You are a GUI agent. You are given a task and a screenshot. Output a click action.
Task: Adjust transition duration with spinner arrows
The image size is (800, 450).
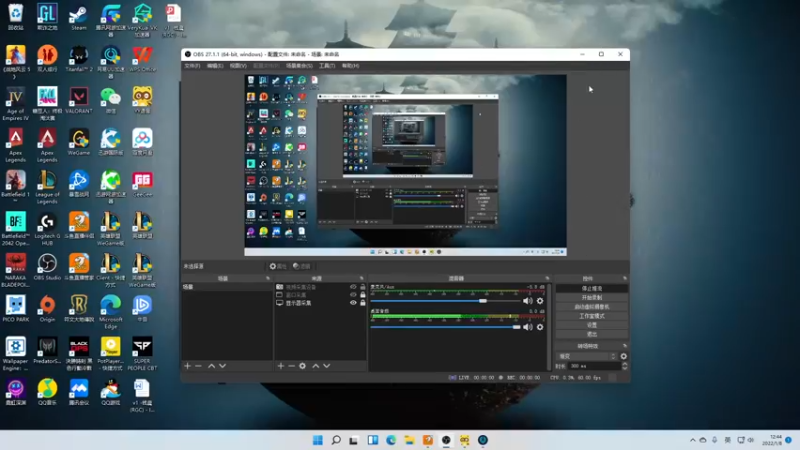[x=624, y=366]
